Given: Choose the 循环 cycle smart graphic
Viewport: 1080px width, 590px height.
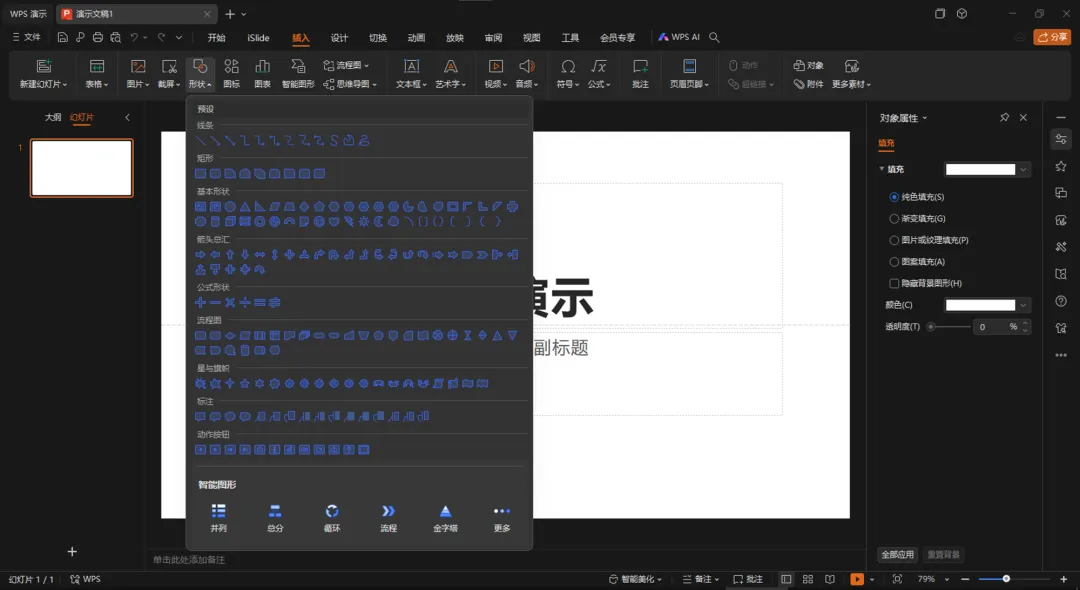Looking at the screenshot, I should [332, 517].
